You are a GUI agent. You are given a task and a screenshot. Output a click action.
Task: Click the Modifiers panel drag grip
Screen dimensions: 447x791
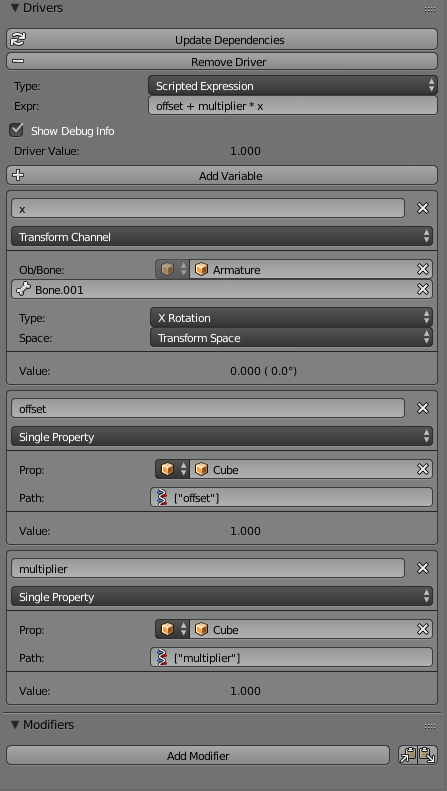click(x=430, y=726)
